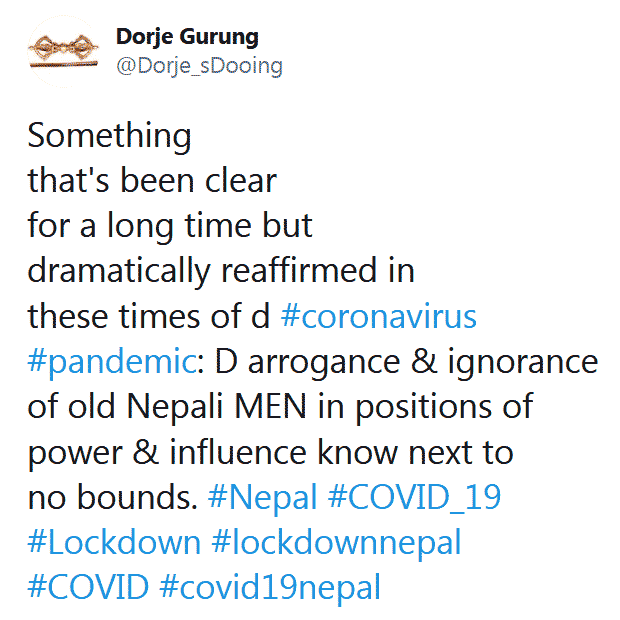
Task: Click the phrase "dramatically reaffirmed in"
Action: [x=221, y=272]
